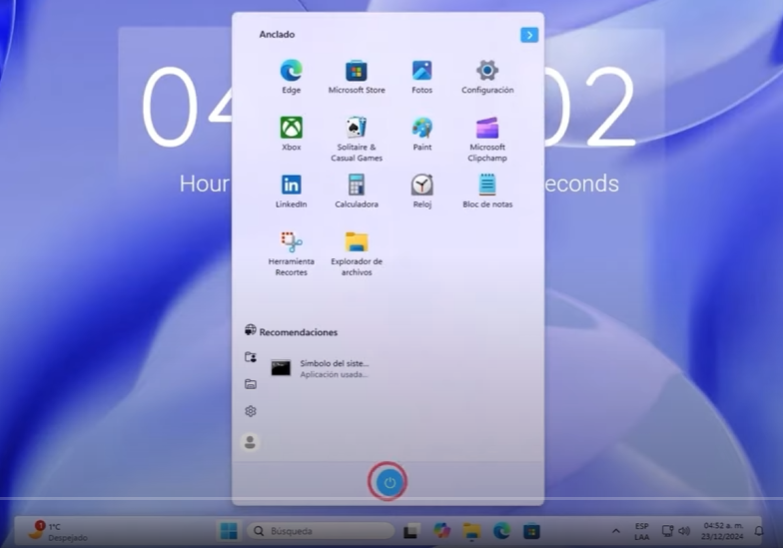Launch the Xbox app
This screenshot has width=783, height=548.
pos(291,133)
